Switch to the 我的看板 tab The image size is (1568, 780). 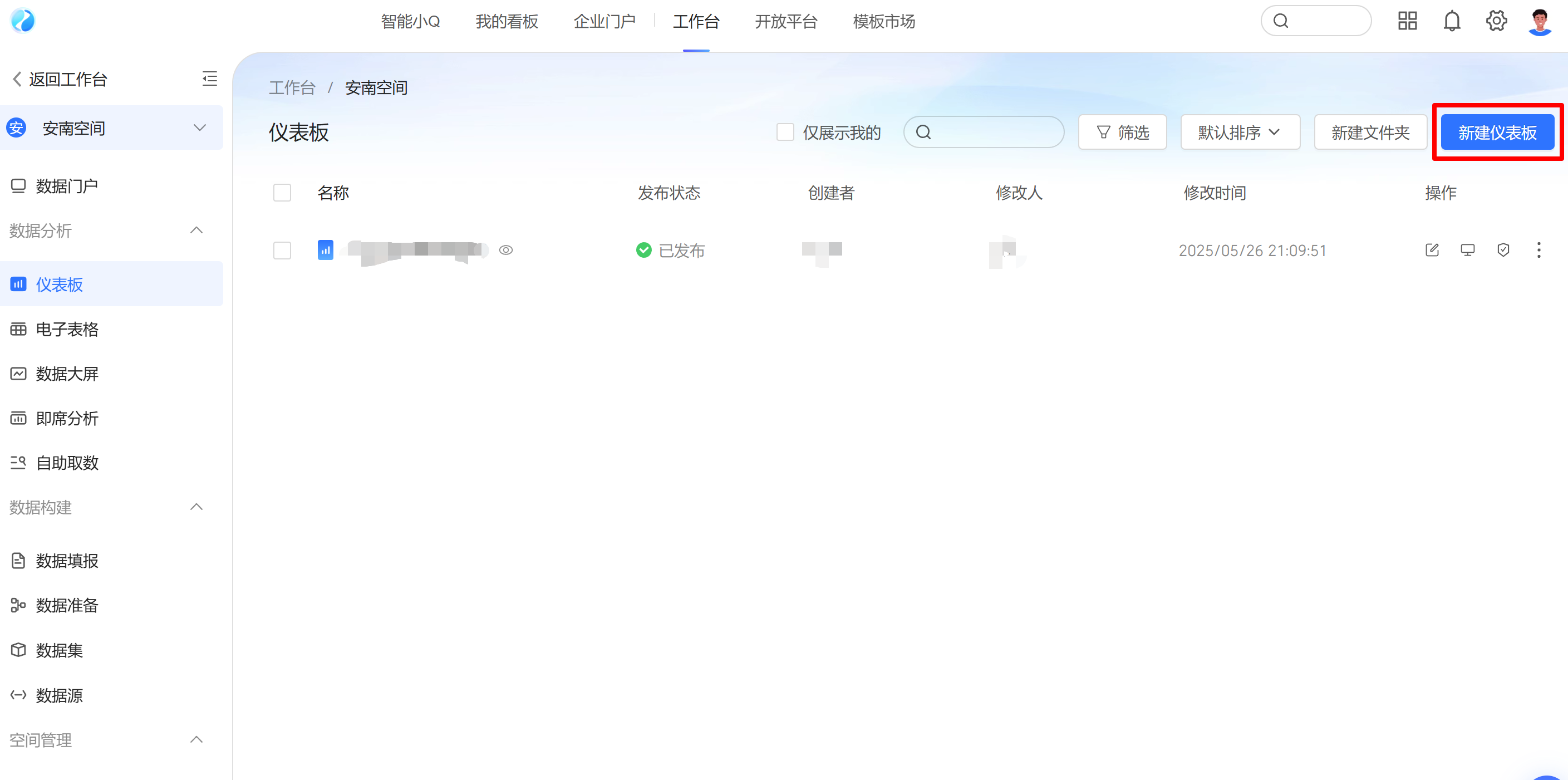[507, 22]
